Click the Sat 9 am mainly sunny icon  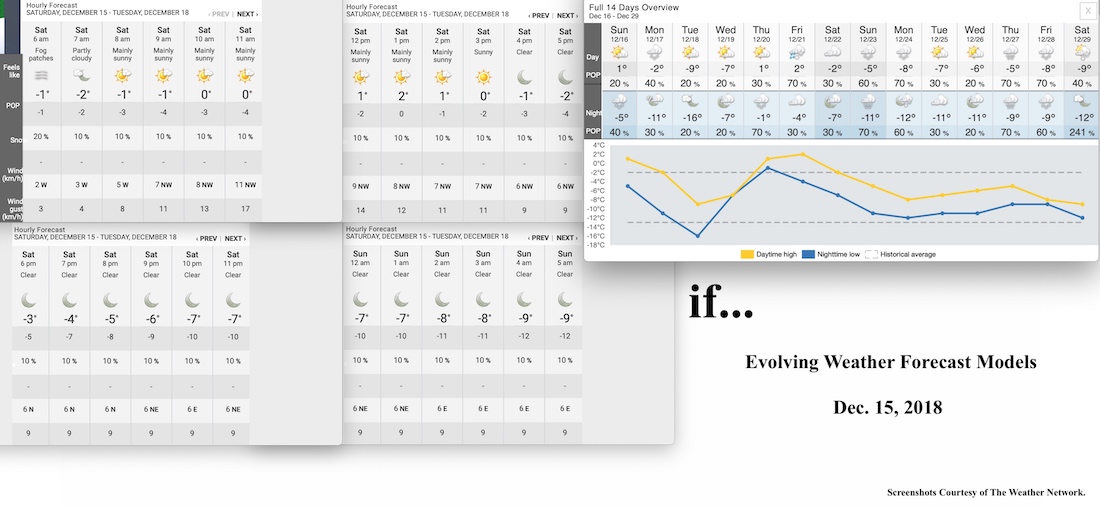163,76
